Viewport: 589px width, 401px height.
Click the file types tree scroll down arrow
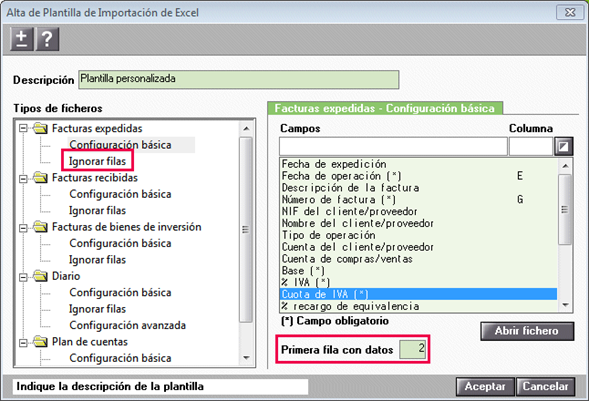[x=246, y=357]
